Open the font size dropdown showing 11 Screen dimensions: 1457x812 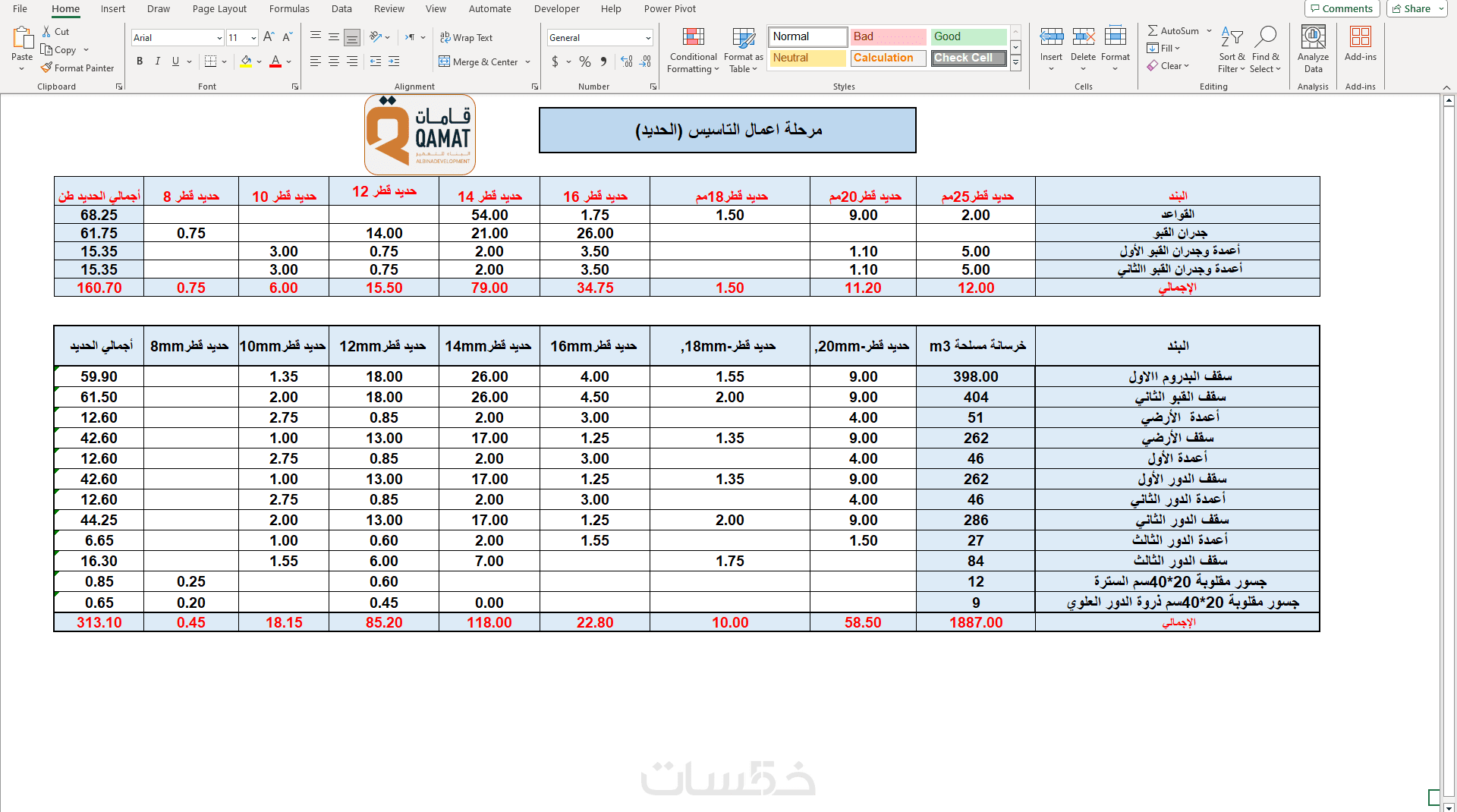tap(253, 38)
